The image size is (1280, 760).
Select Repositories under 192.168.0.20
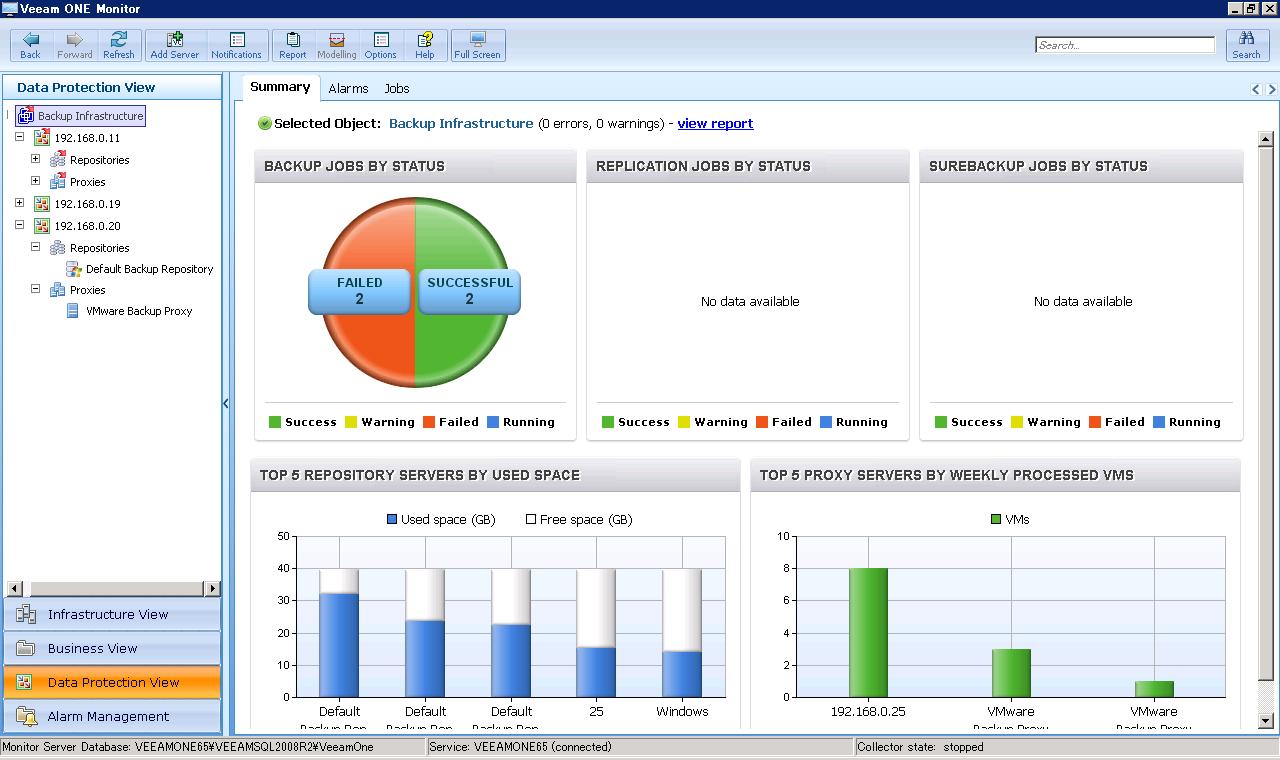(x=99, y=248)
